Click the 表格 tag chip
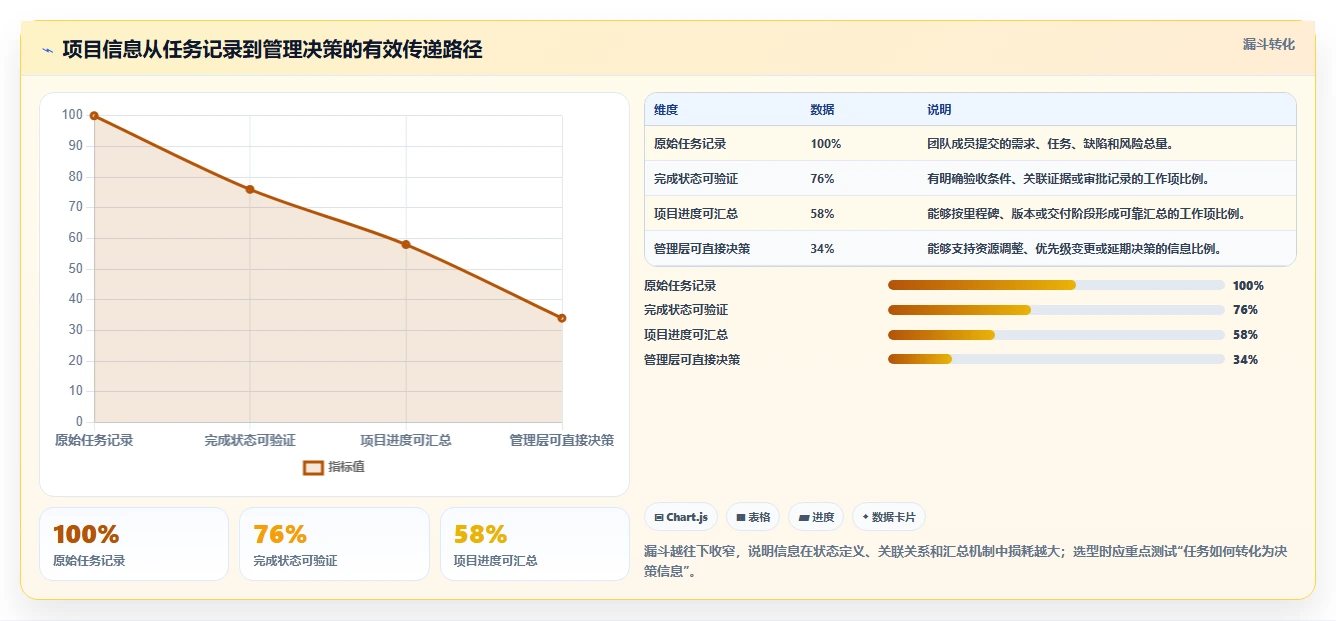Screen dimensions: 1336x621 tap(753, 517)
